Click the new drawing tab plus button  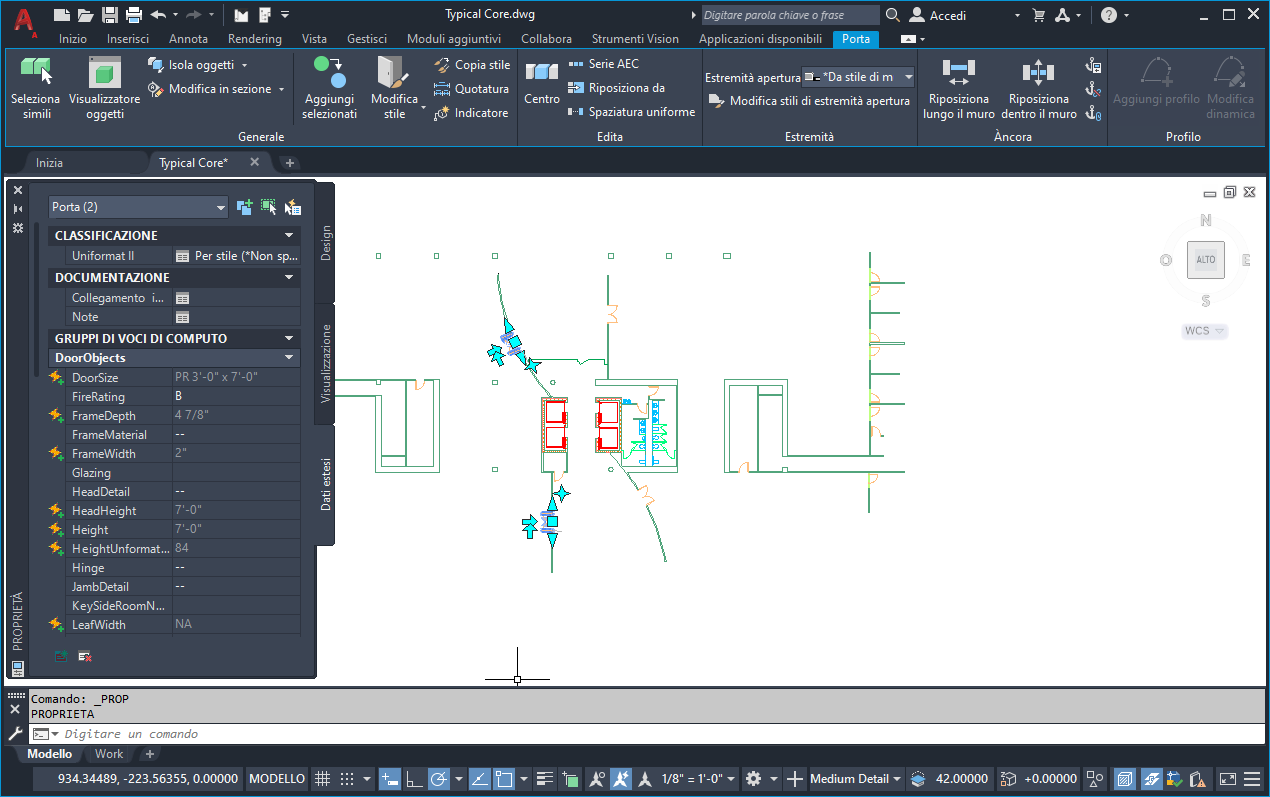tap(290, 162)
